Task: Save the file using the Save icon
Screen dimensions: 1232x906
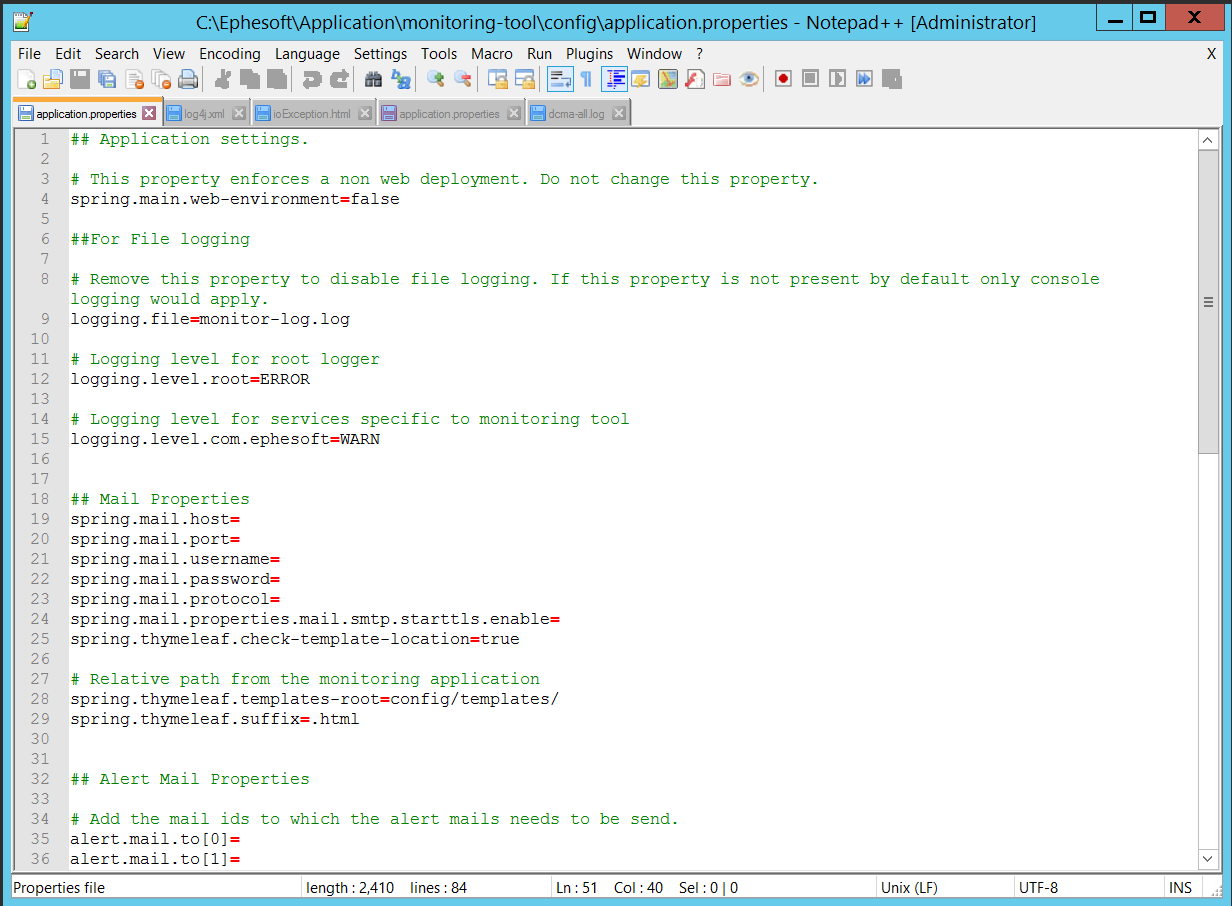Action: (x=80, y=79)
